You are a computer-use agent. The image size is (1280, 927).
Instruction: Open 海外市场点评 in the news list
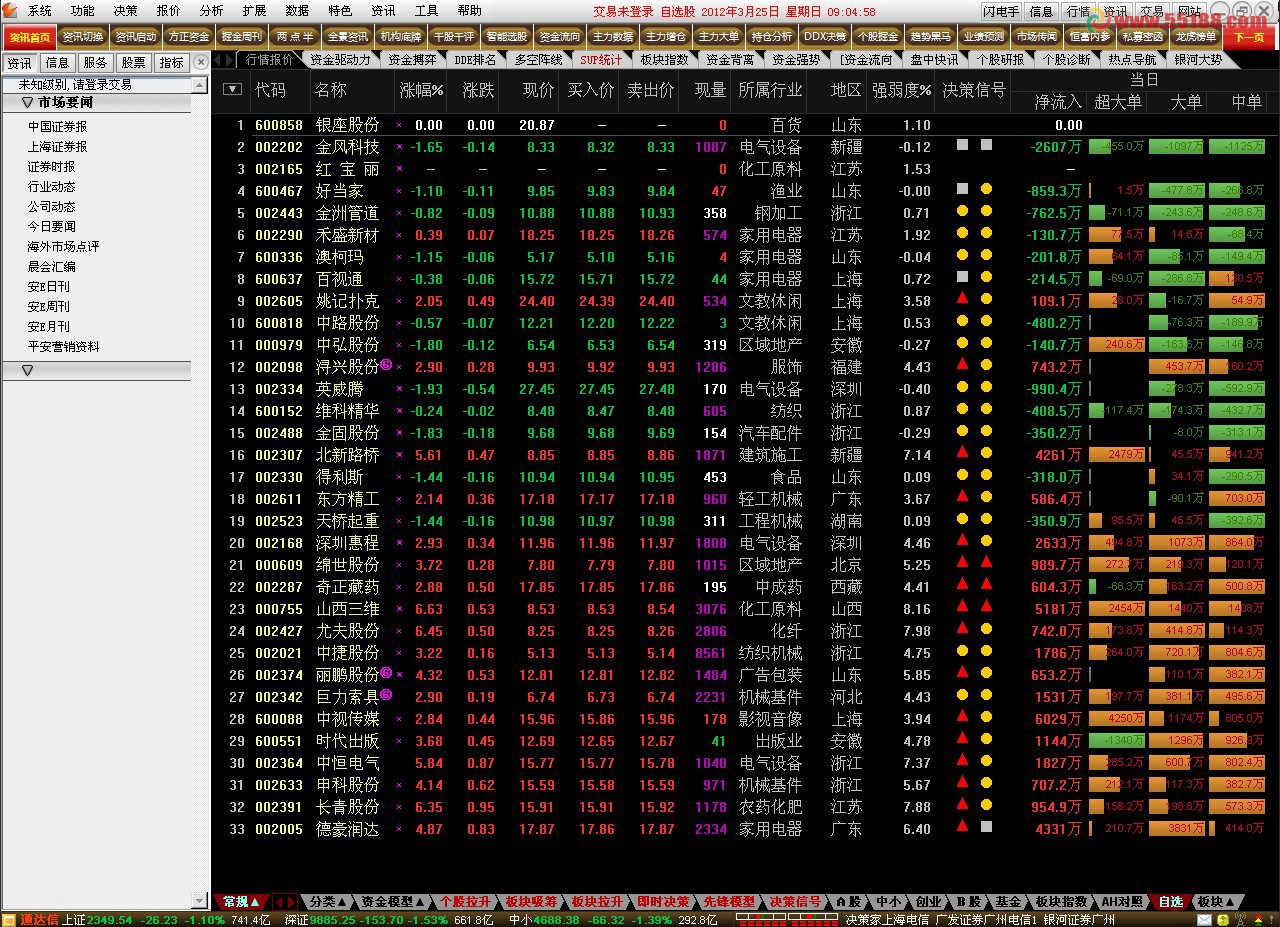[64, 247]
